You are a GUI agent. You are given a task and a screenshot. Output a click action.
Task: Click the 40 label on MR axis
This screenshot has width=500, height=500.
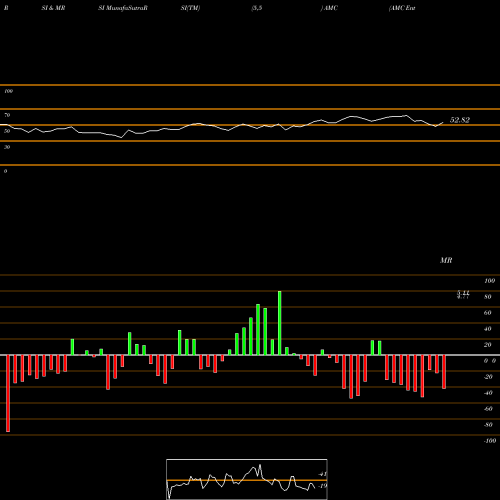pos(488,329)
